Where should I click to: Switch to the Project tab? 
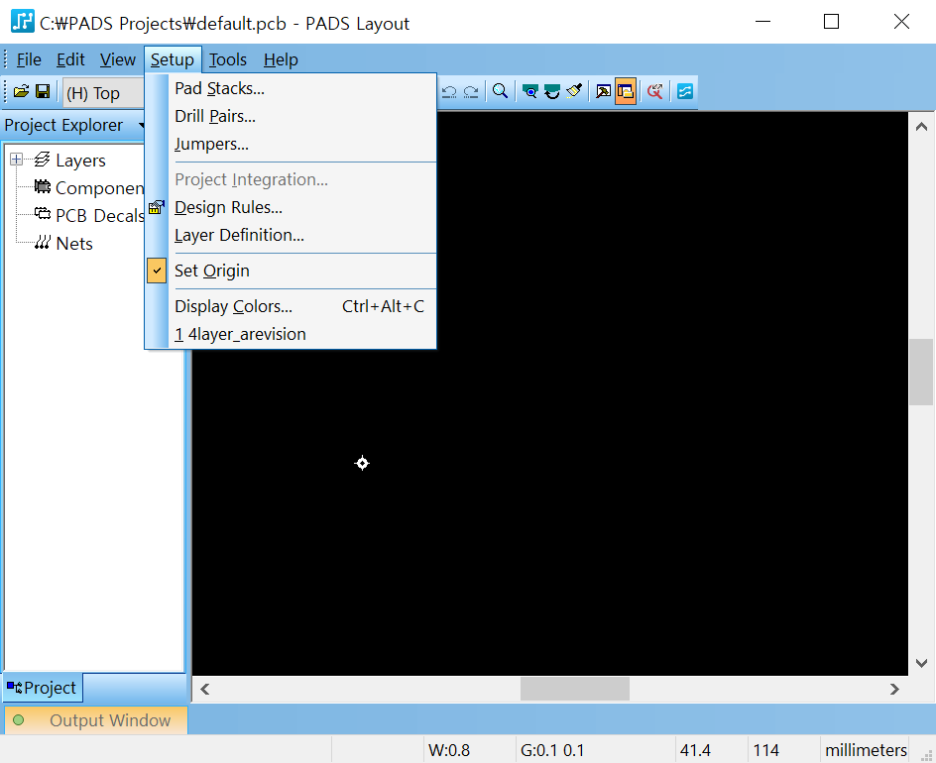pos(42,688)
